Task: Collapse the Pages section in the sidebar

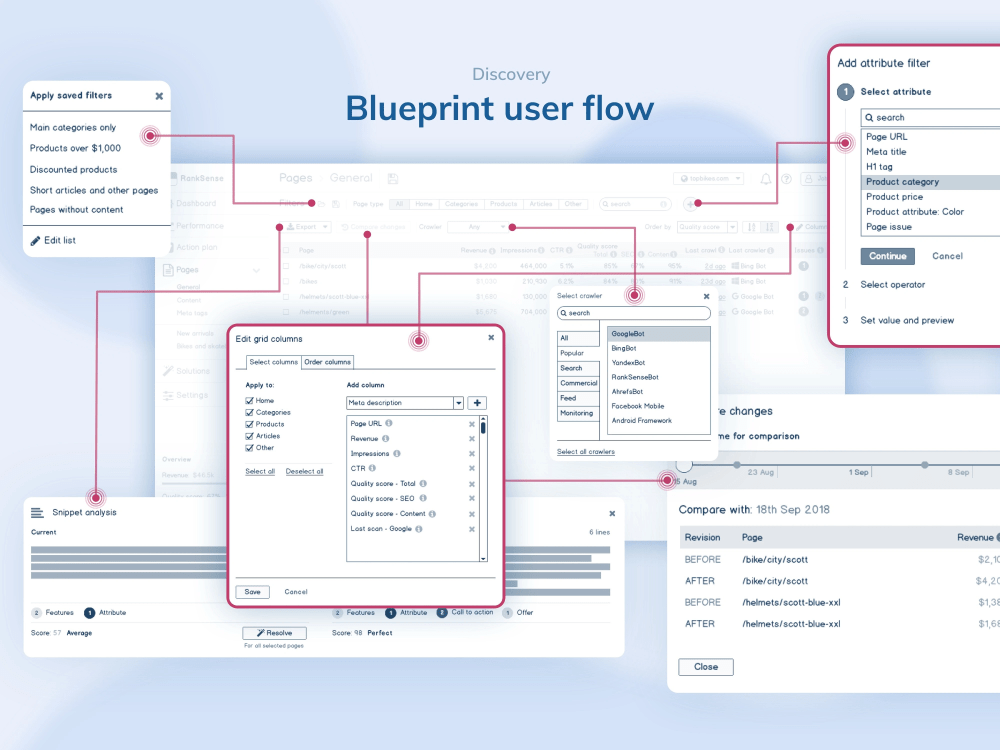Action: click(x=257, y=270)
